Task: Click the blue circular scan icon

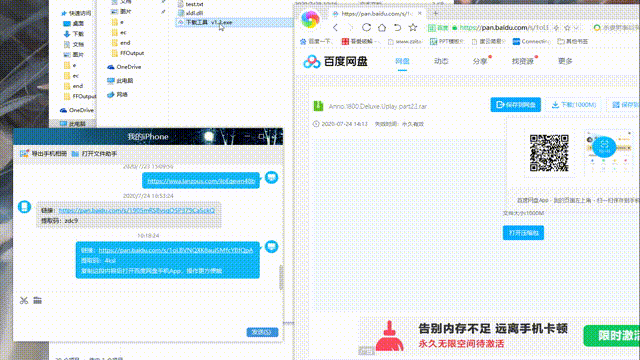Action: (x=604, y=146)
